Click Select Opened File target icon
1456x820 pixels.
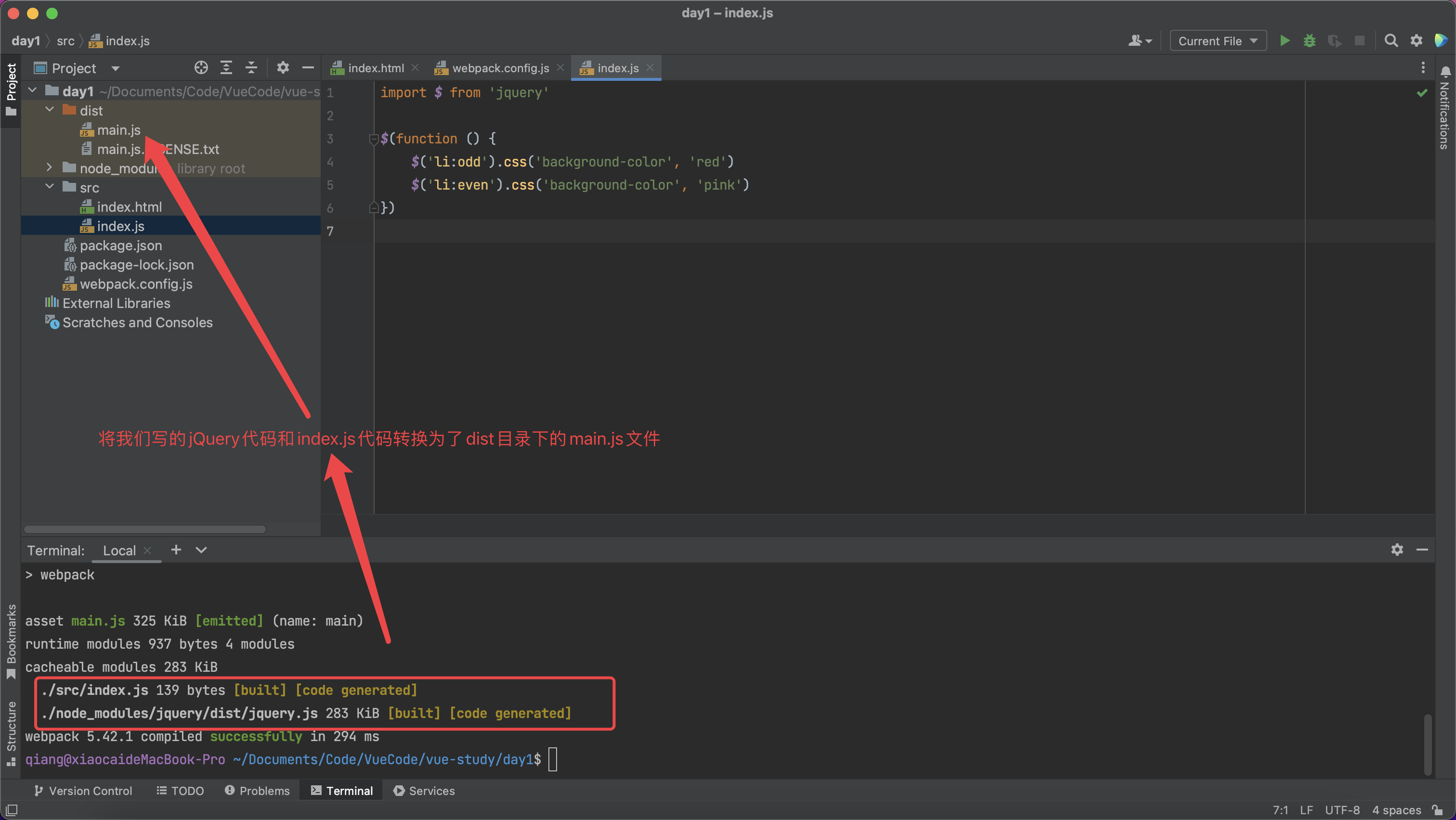[201, 68]
